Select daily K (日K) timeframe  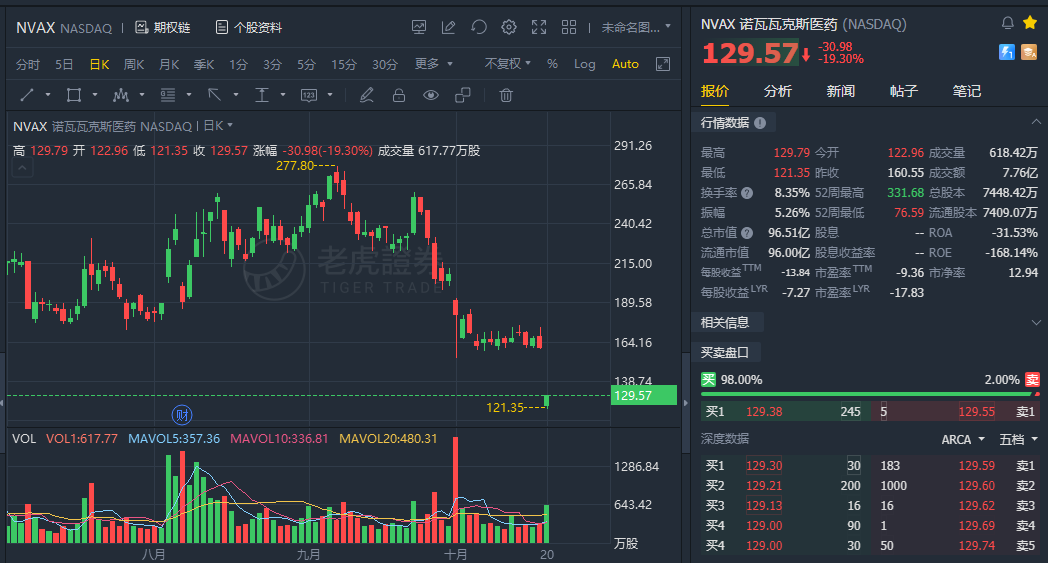point(99,64)
